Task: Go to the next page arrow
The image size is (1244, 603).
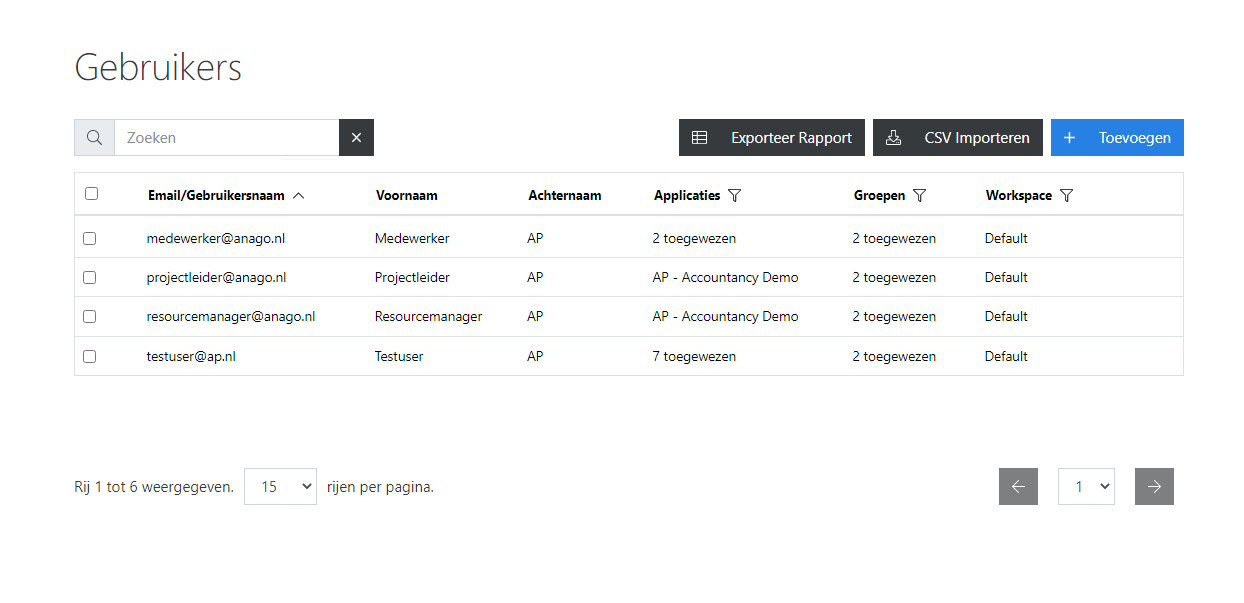Action: point(1154,487)
